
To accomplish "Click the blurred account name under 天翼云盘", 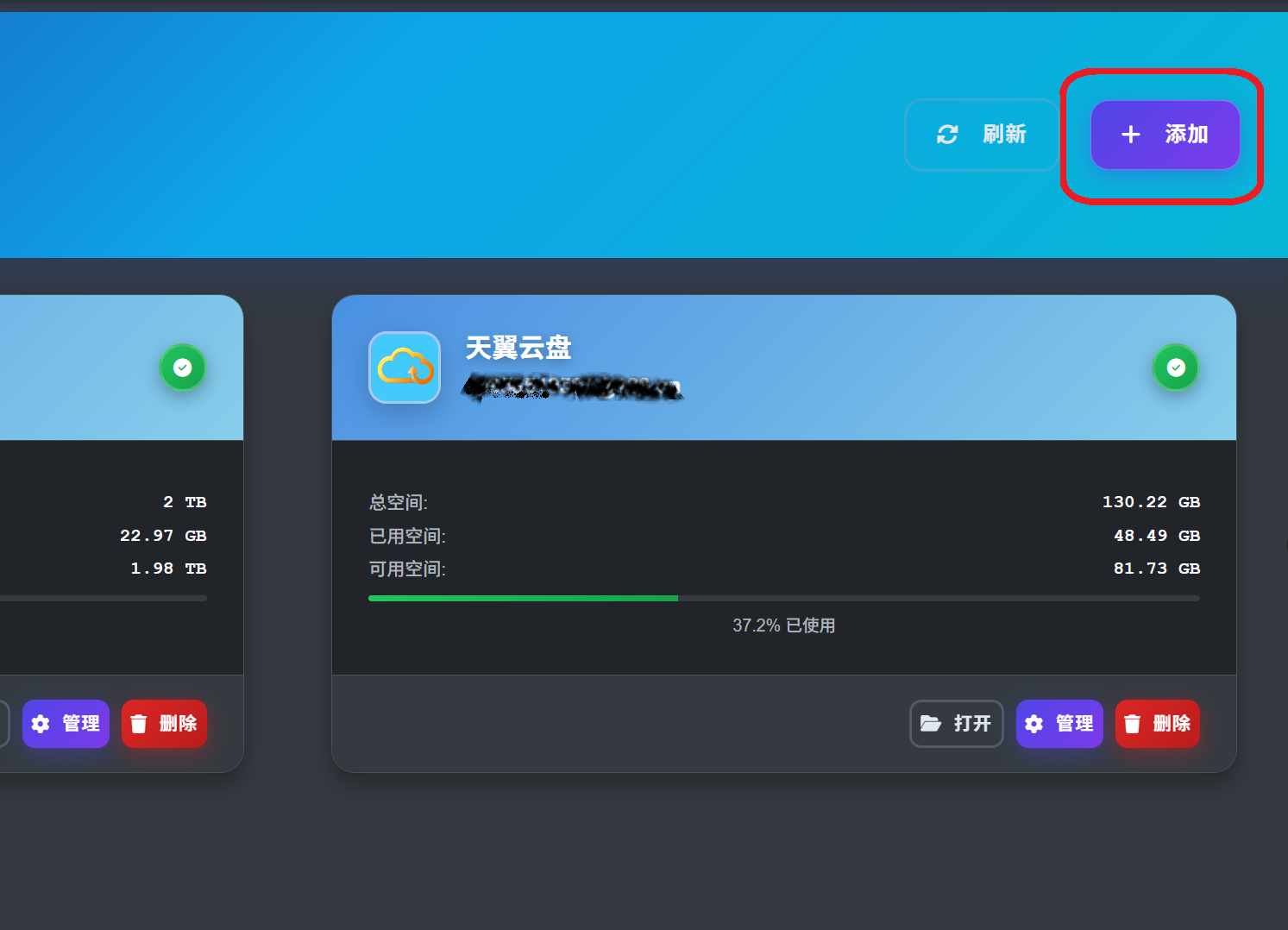I will [573, 388].
